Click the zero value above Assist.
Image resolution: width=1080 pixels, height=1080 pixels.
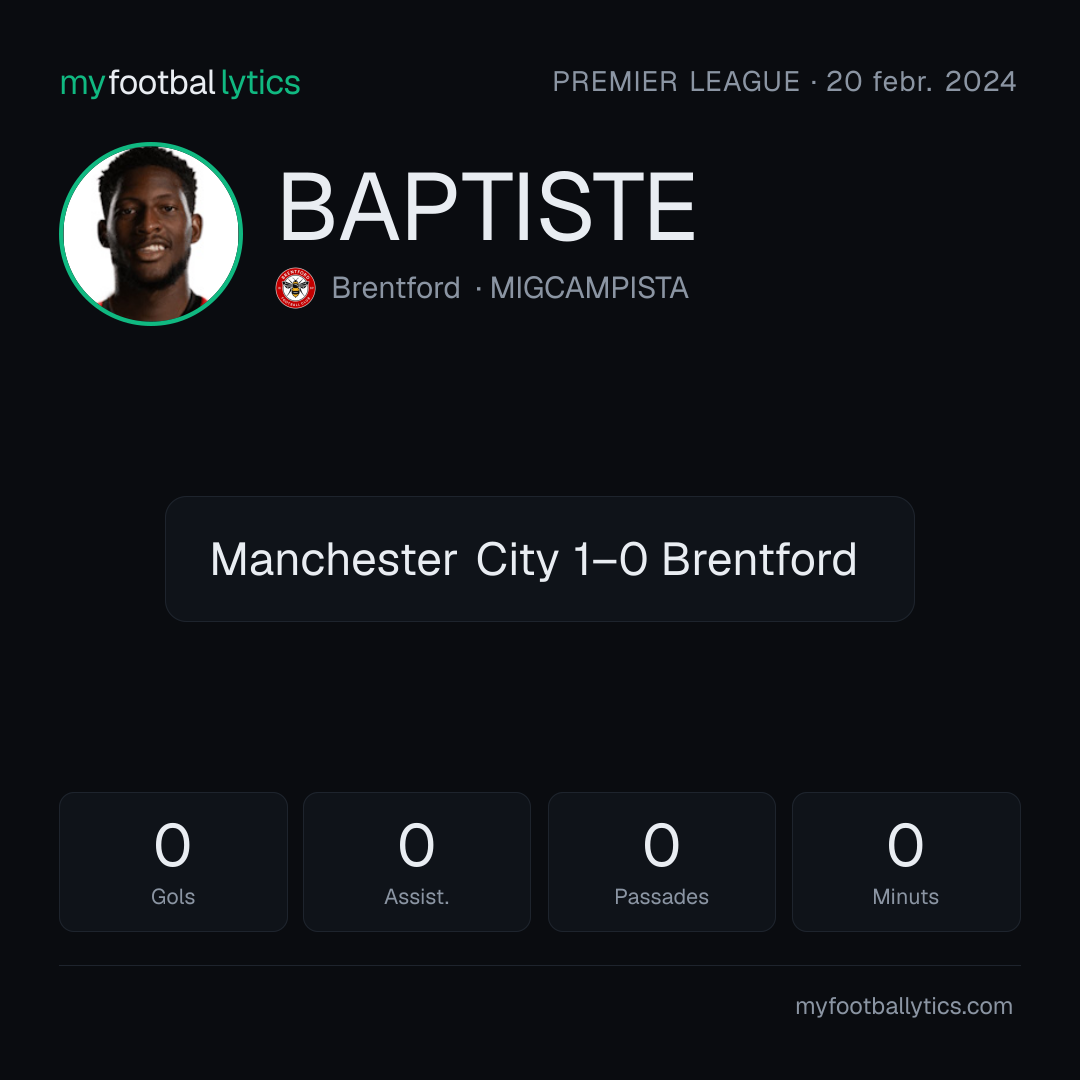tap(417, 845)
